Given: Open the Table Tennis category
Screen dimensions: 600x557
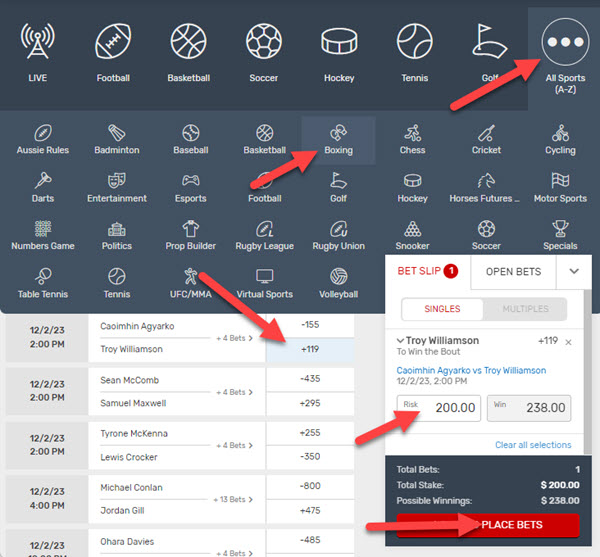Looking at the screenshot, I should pos(42,283).
